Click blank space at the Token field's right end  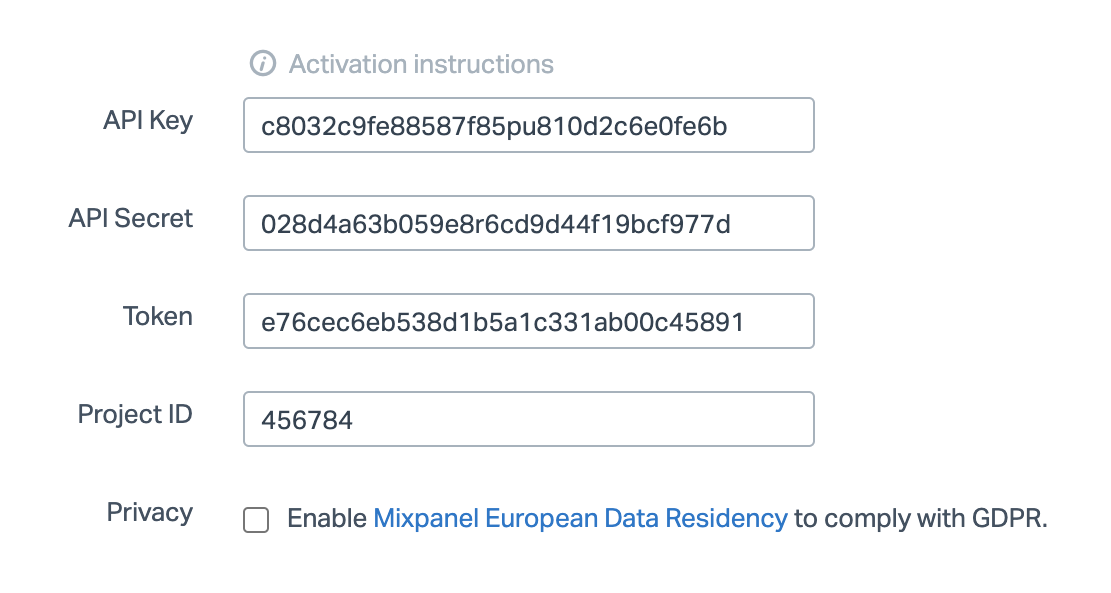click(x=785, y=321)
